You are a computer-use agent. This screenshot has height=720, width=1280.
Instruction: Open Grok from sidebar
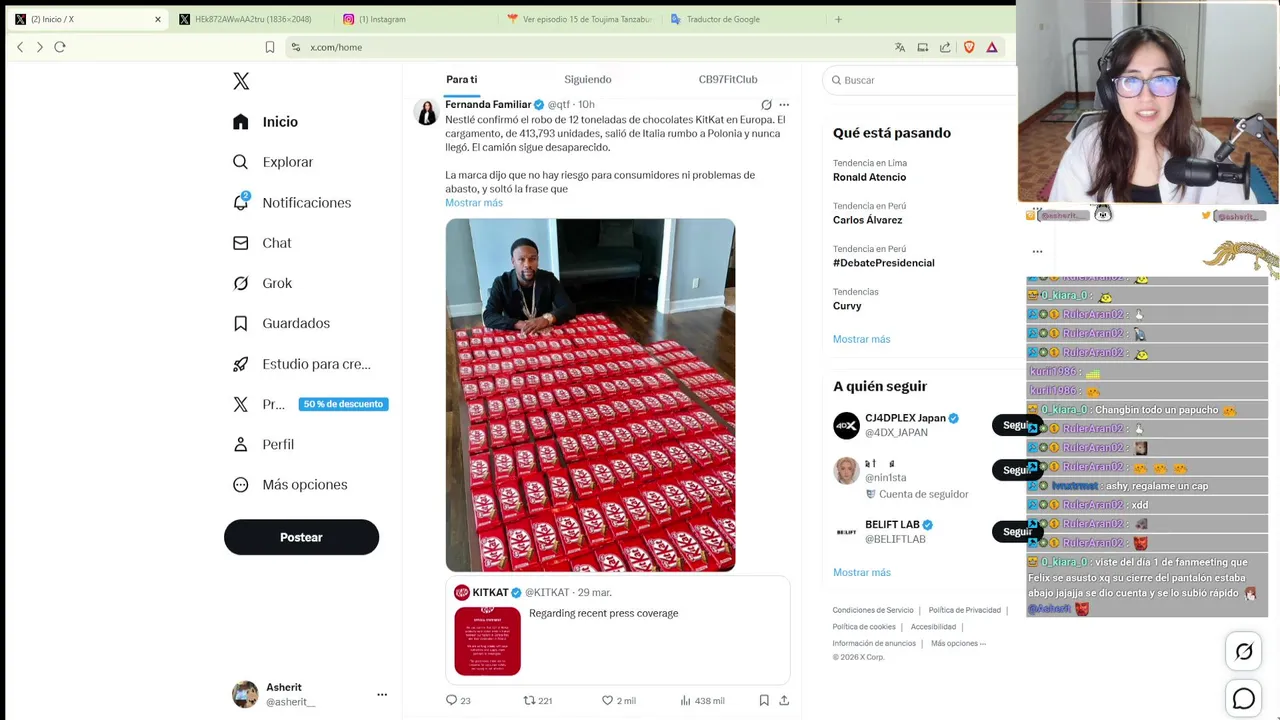tap(262, 283)
